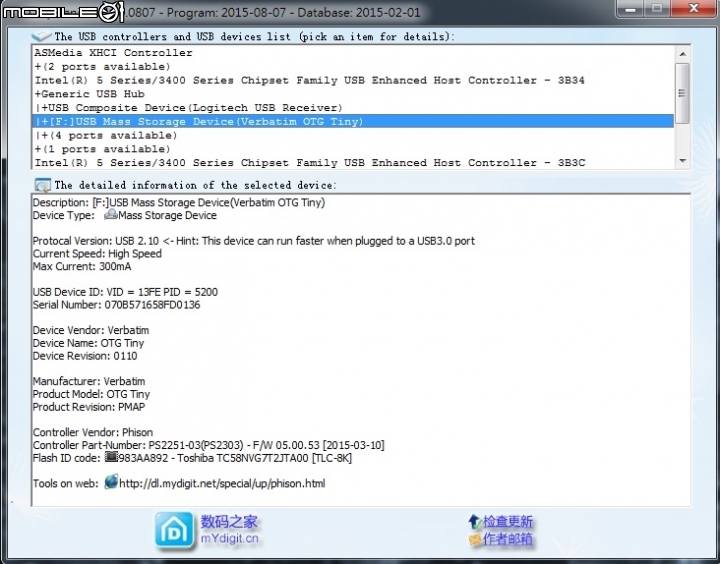Click the device list scrollbar thumb
The height and width of the screenshot is (564, 720).
point(682,93)
